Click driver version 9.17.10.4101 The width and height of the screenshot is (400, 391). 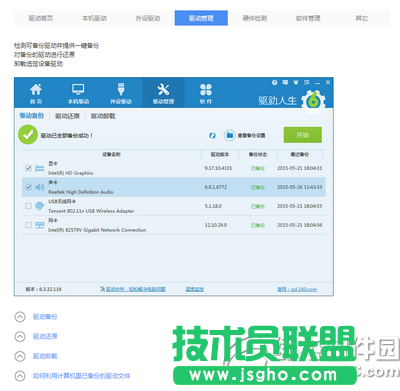(218, 168)
